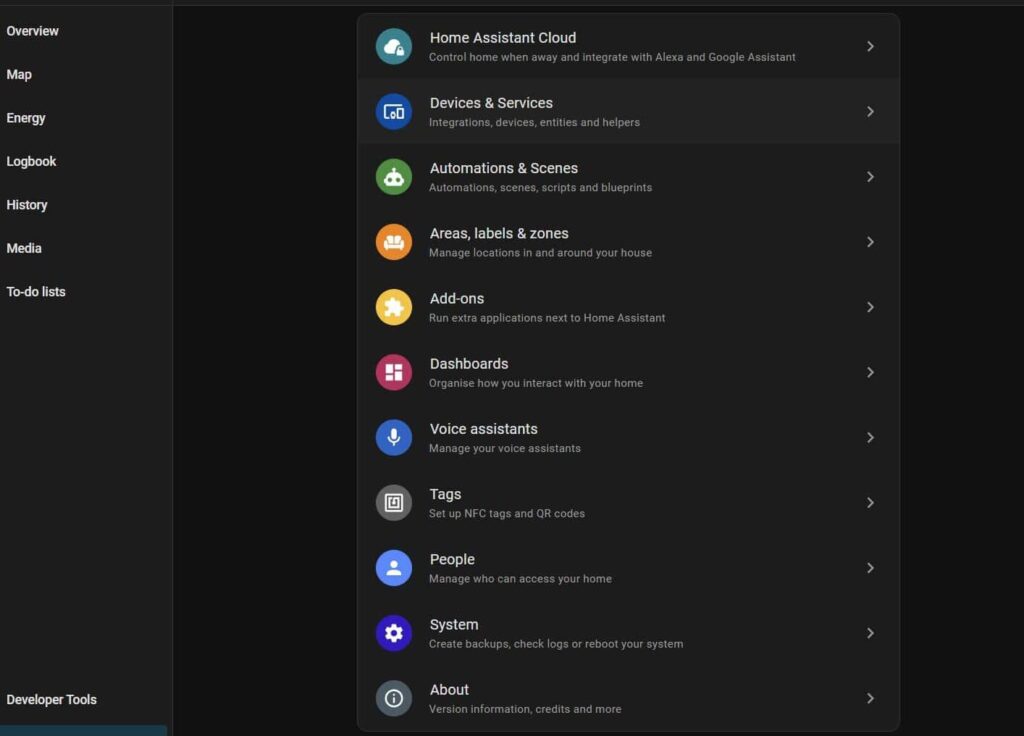The height and width of the screenshot is (736, 1024).
Task: Click 'Version information, credits and more' text
Action: coord(525,709)
